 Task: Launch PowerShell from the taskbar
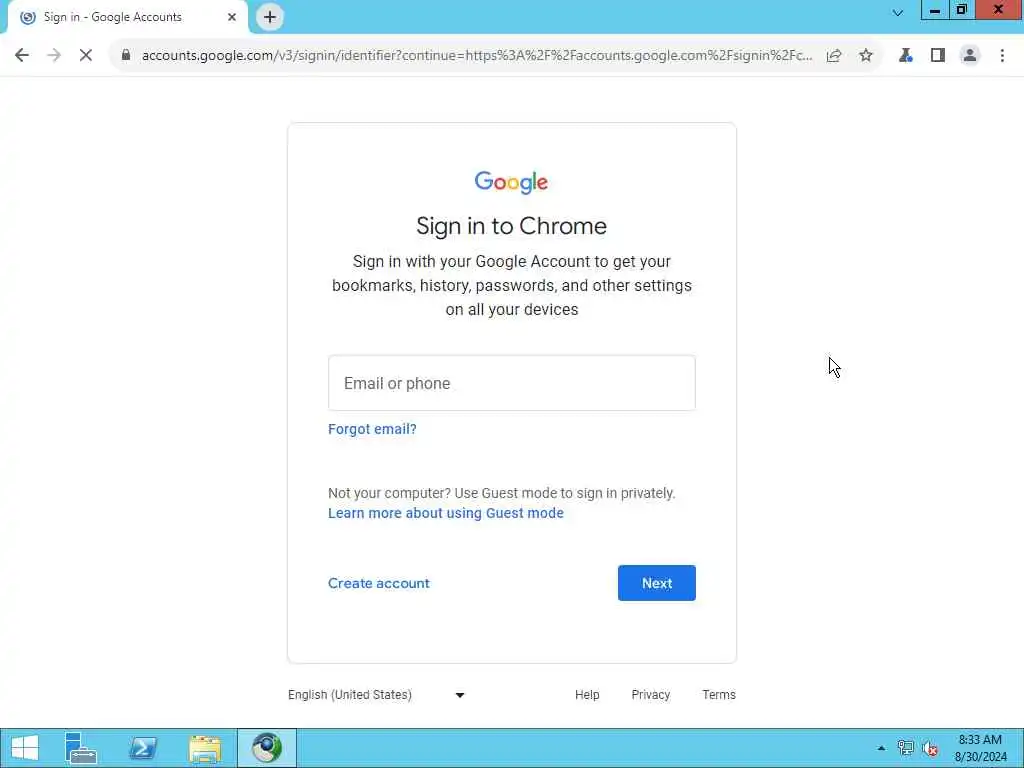(x=142, y=748)
